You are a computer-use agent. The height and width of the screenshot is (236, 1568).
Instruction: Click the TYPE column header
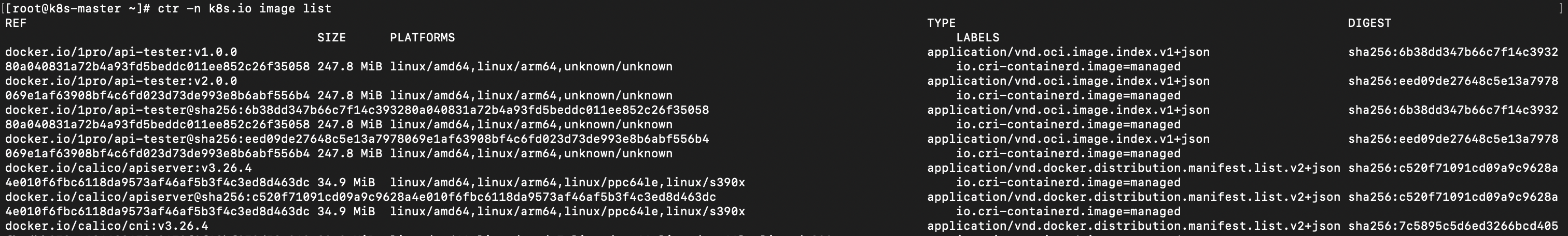(x=941, y=23)
